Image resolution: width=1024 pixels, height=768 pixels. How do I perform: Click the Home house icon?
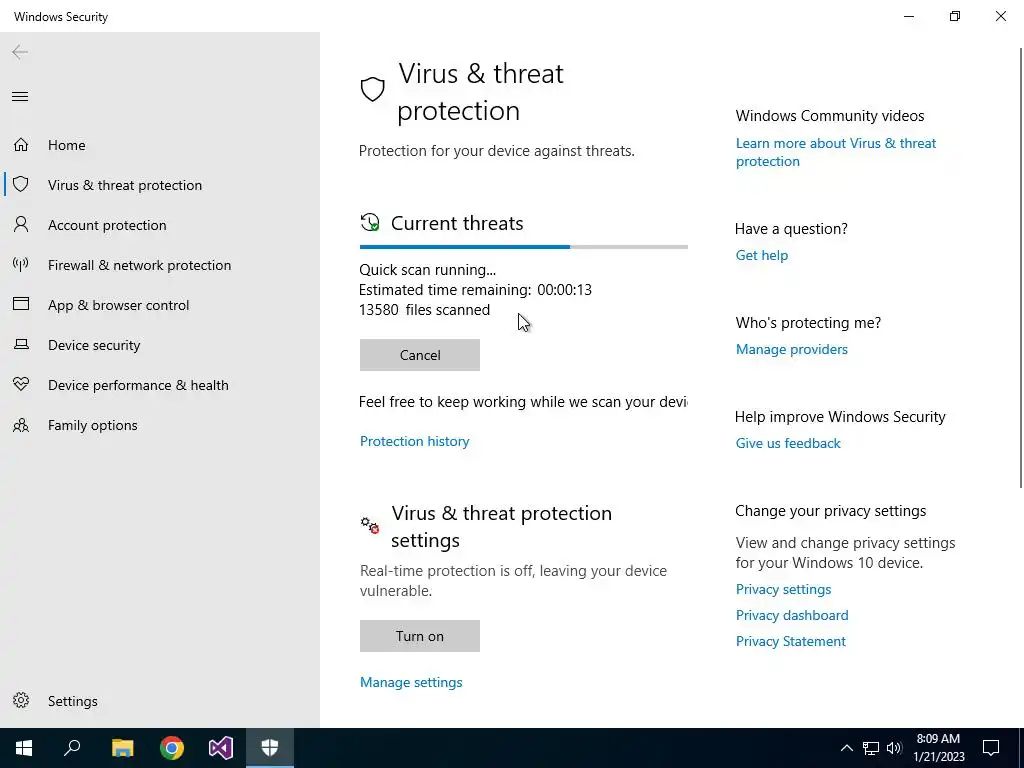pyautogui.click(x=21, y=144)
